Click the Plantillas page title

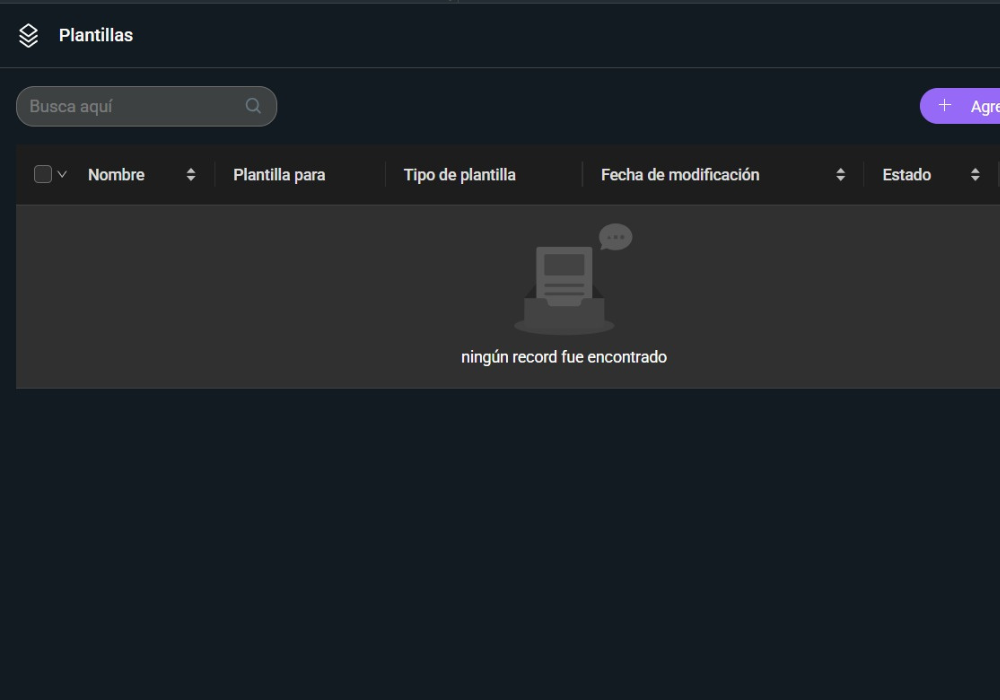96,35
